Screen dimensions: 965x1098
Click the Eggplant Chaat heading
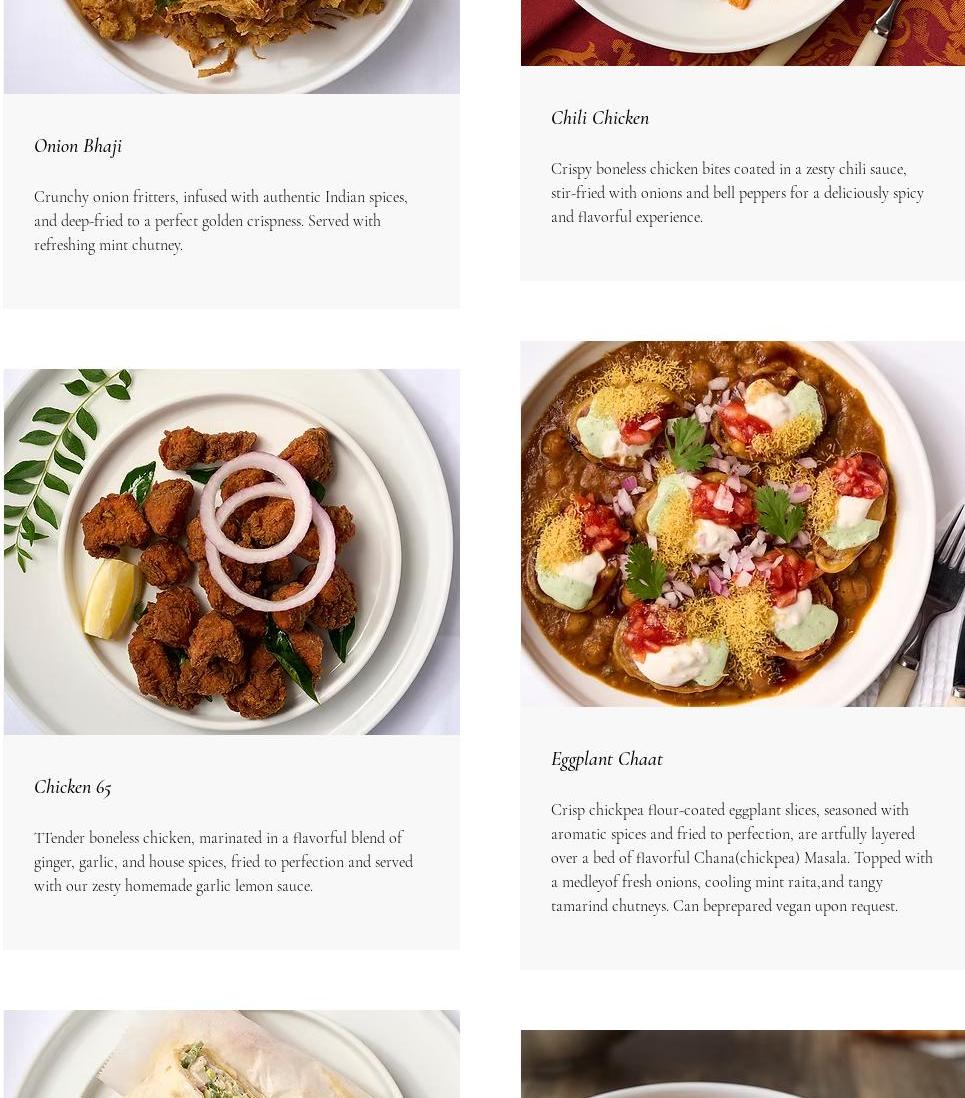[606, 759]
